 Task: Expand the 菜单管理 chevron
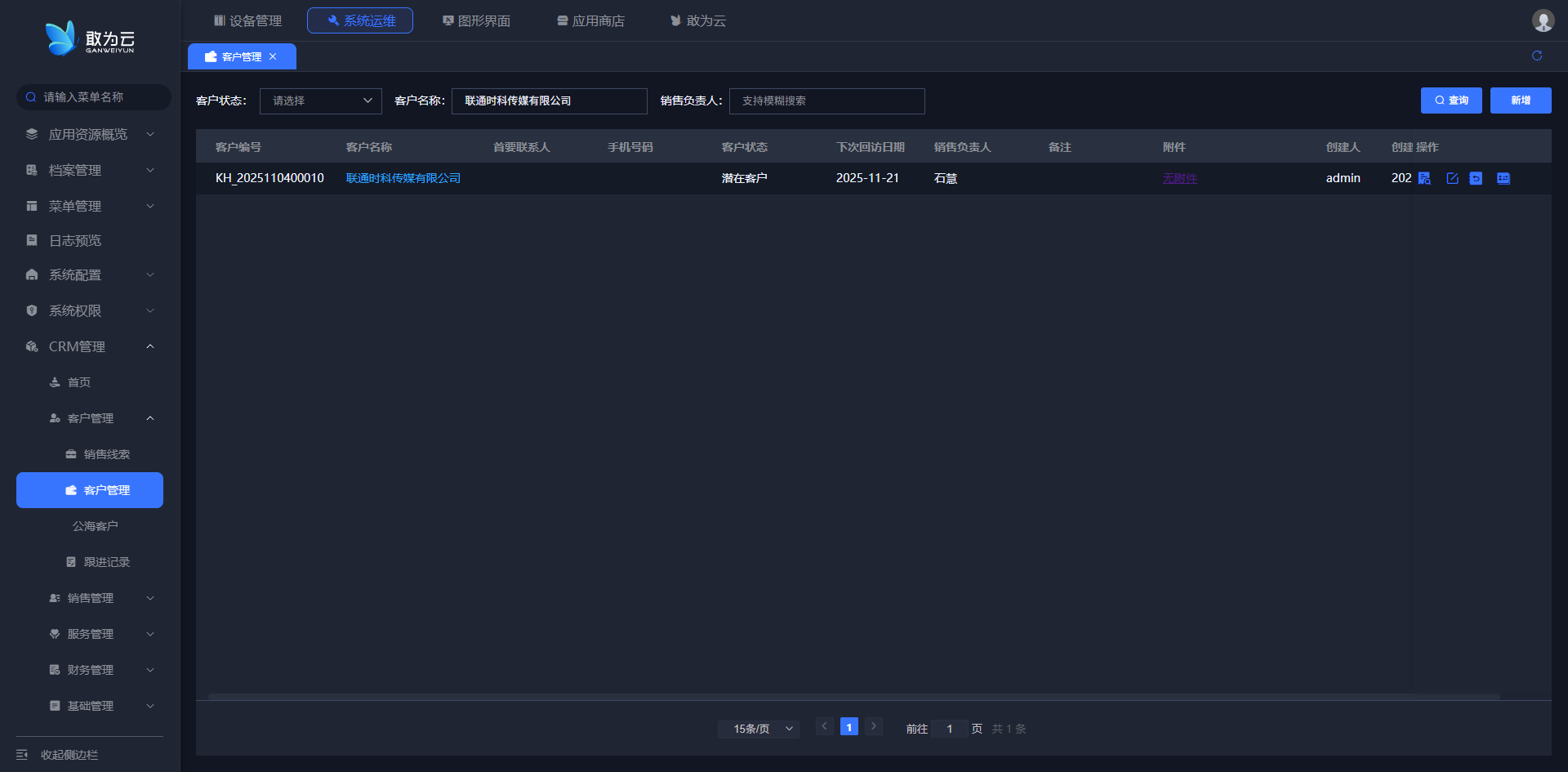click(x=150, y=206)
